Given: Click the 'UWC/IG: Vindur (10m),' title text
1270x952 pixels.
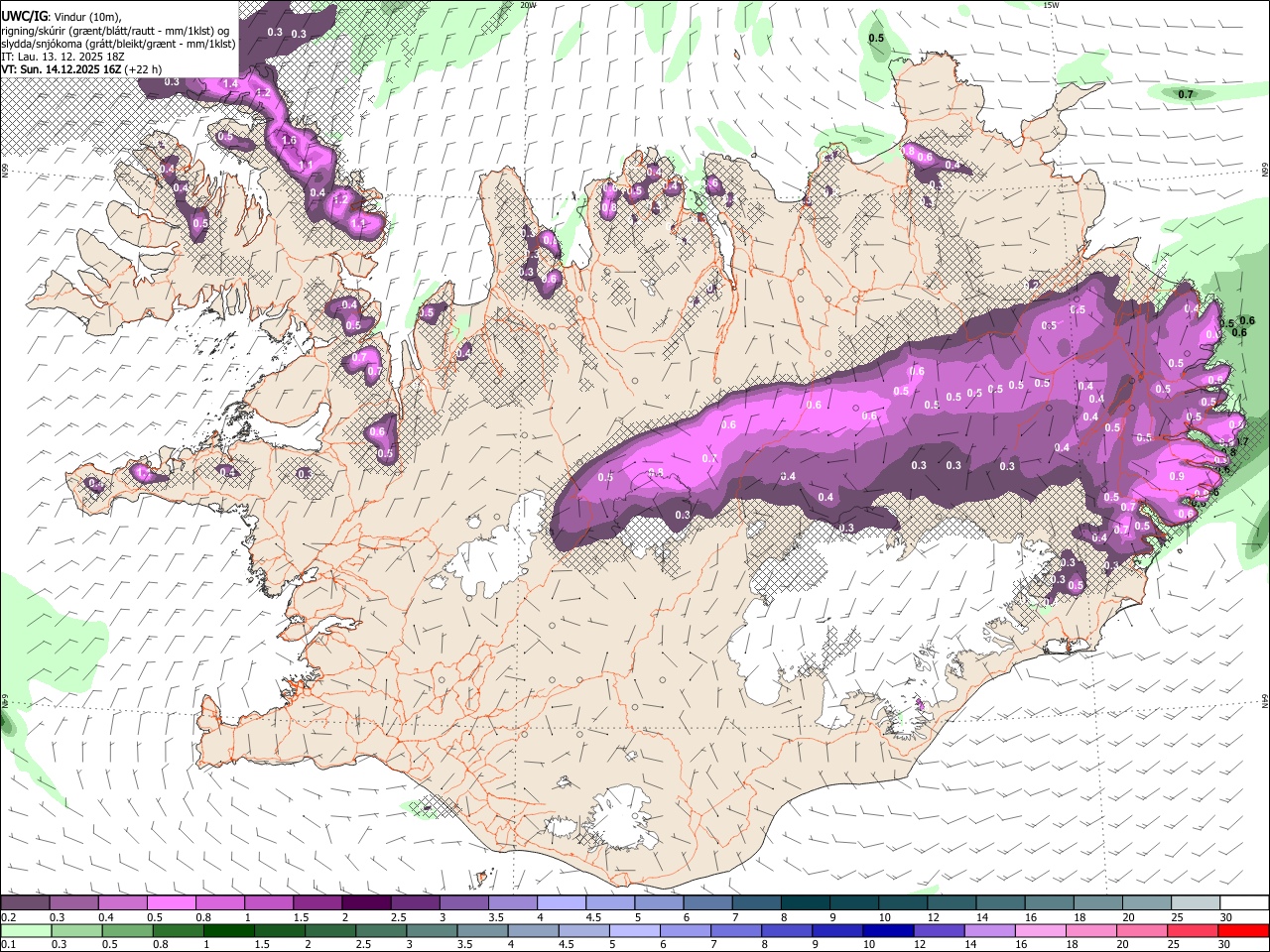Looking at the screenshot, I should click(62, 17).
